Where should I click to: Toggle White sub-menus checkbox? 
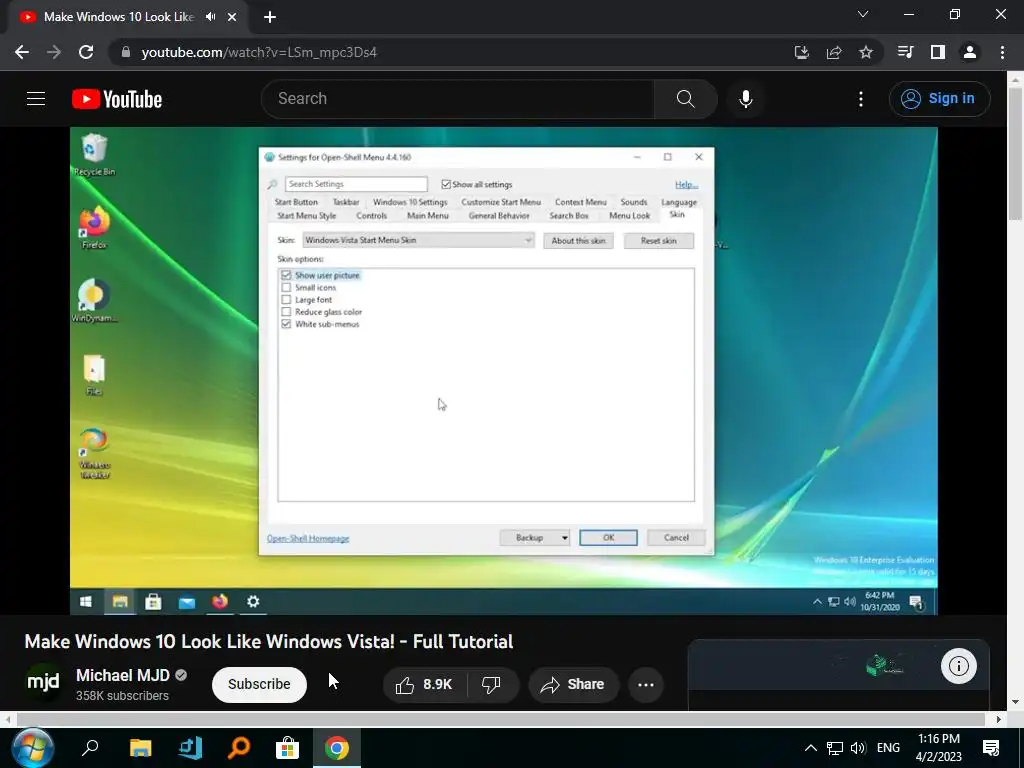[286, 324]
